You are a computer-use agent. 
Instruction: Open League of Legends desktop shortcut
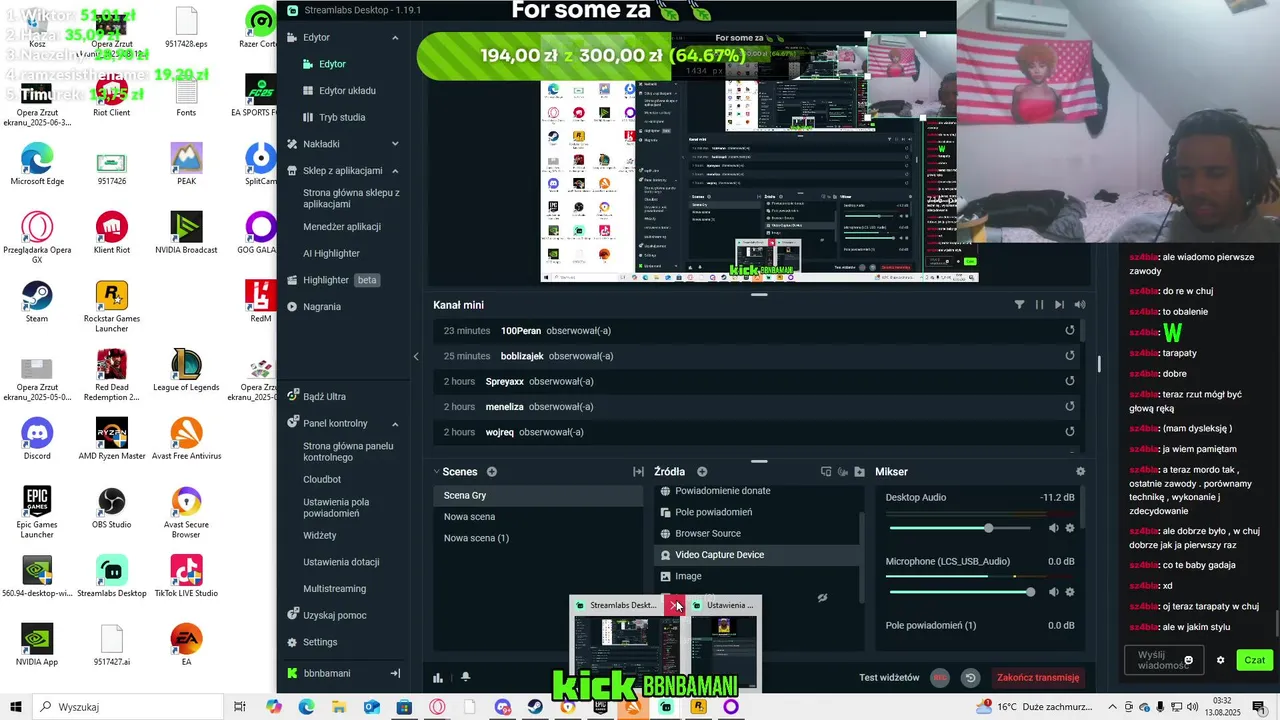click(x=186, y=370)
